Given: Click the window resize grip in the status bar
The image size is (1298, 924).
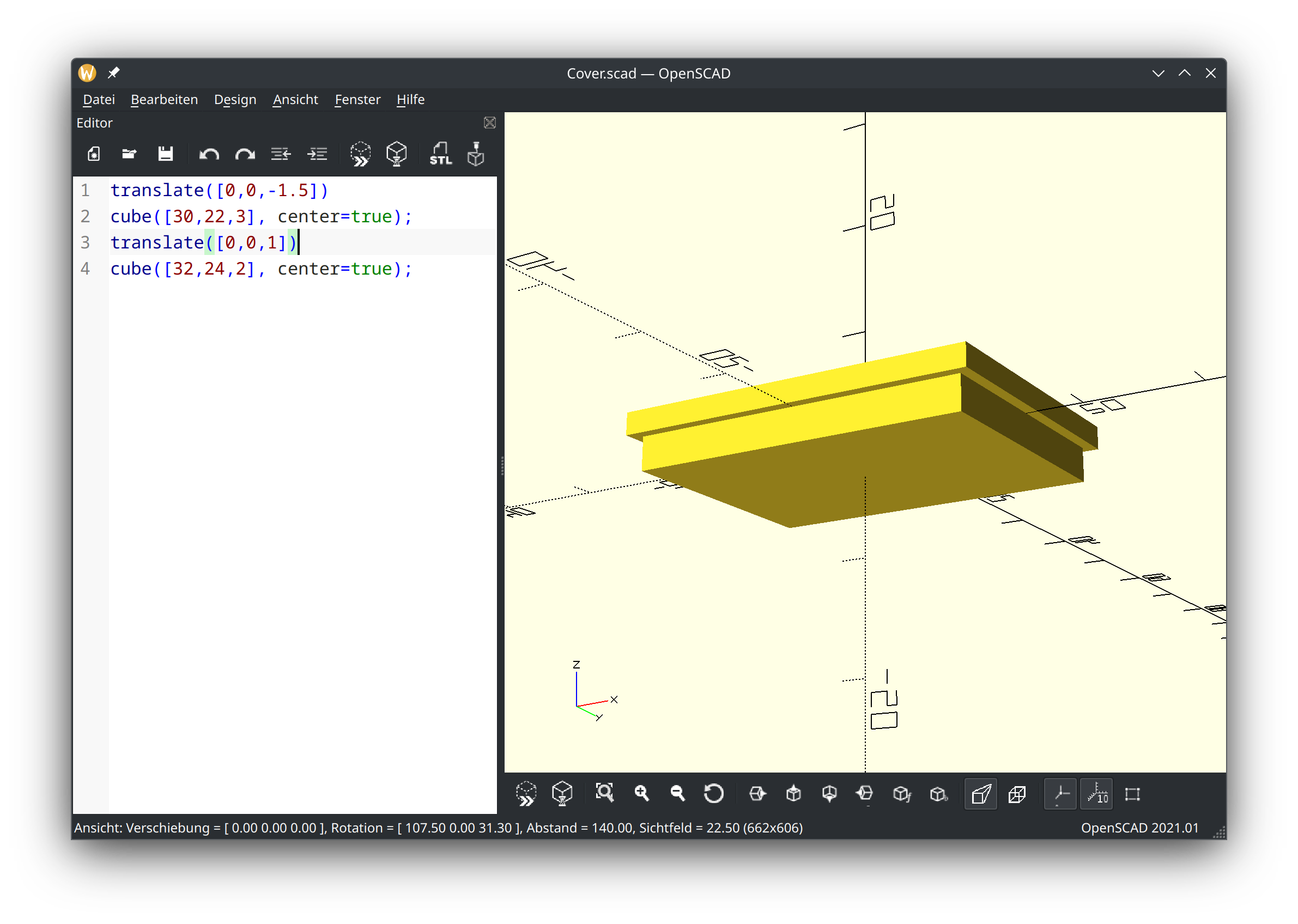Looking at the screenshot, I should tap(1219, 832).
